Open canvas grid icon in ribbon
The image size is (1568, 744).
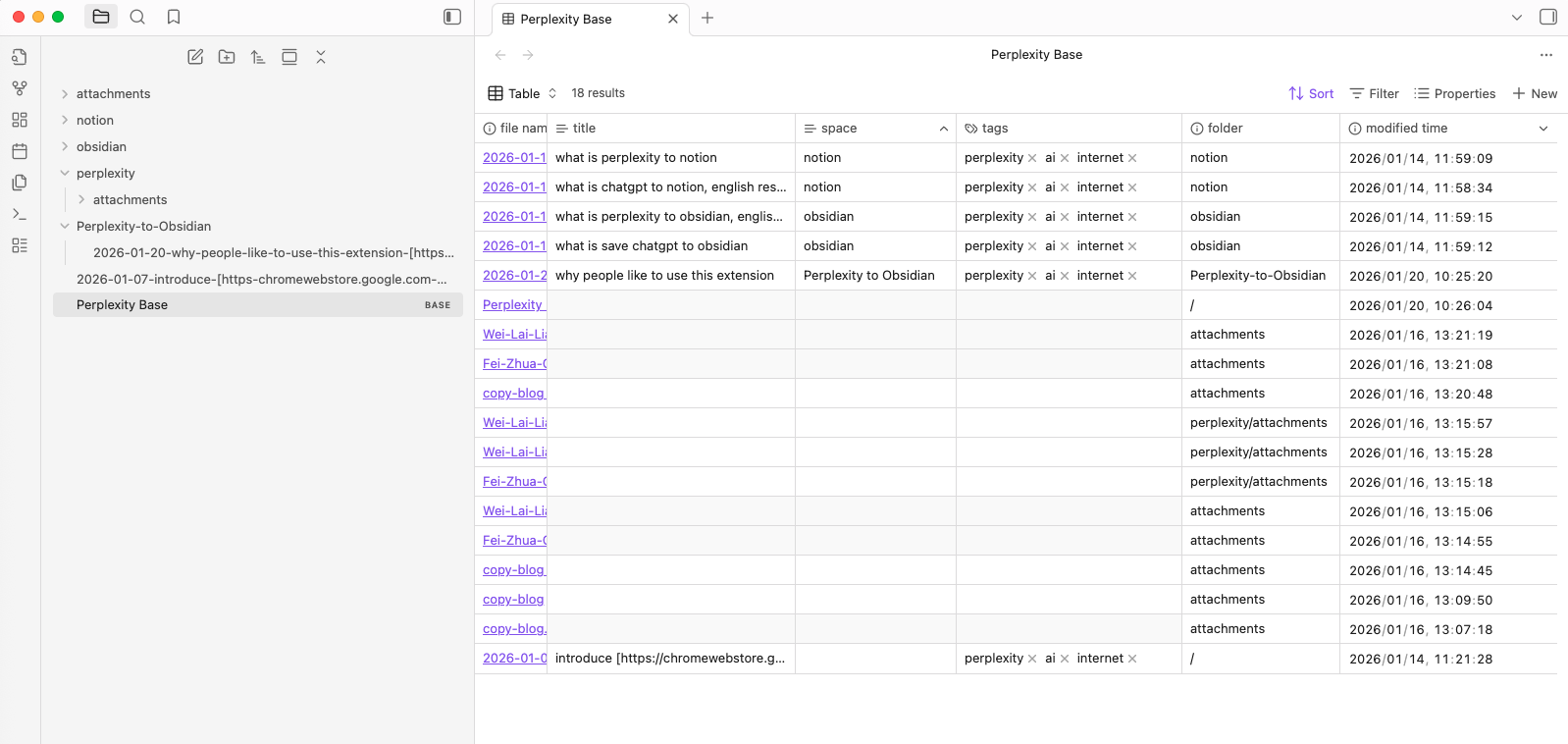(20, 120)
